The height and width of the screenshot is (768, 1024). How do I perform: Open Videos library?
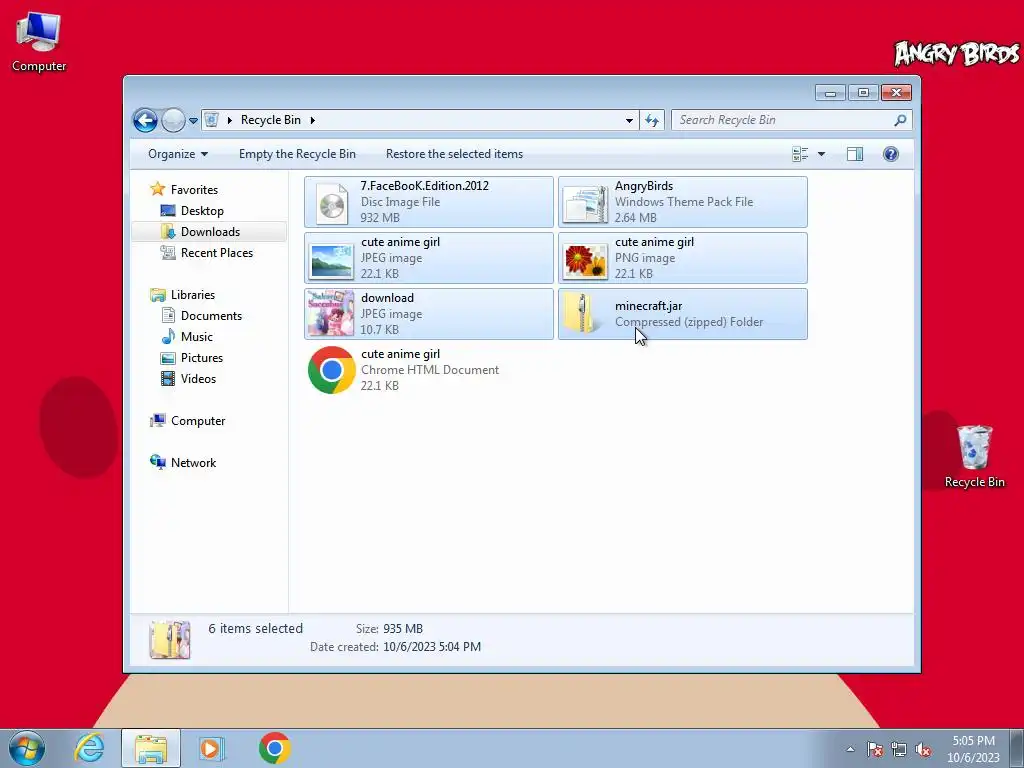point(199,379)
